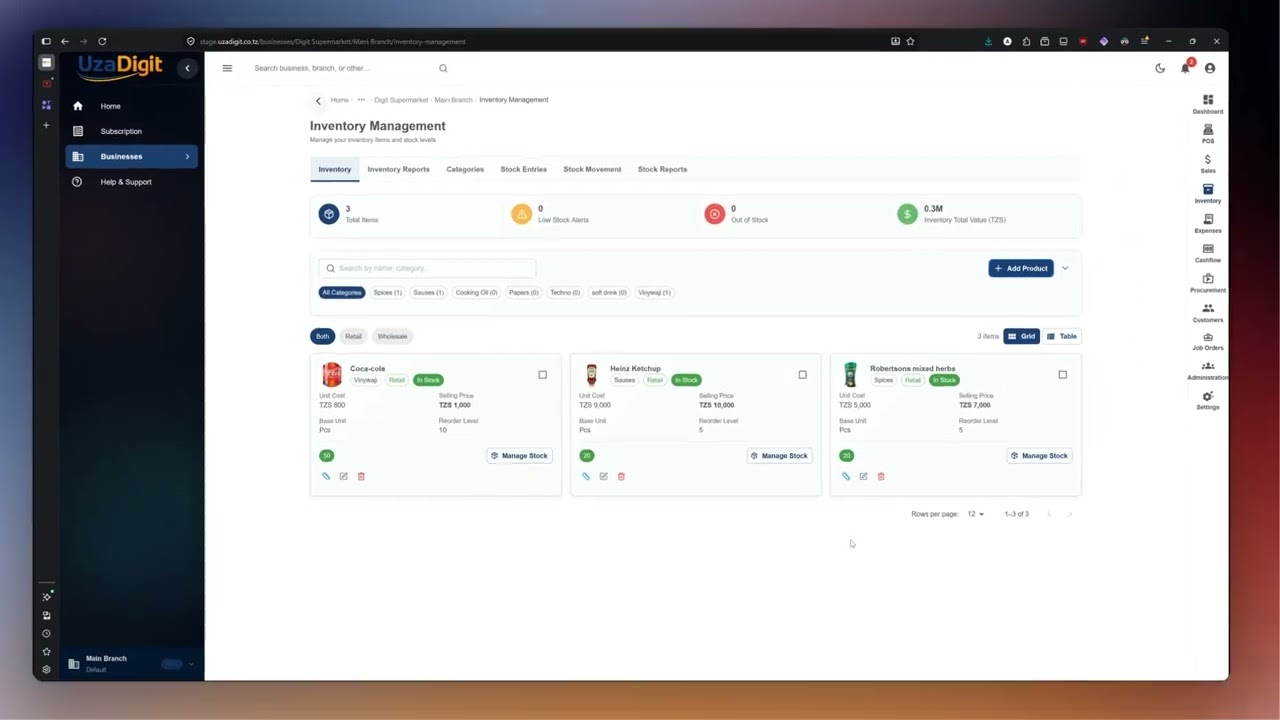Open the Rows per page dropdown
The image size is (1280, 720).
click(x=975, y=514)
